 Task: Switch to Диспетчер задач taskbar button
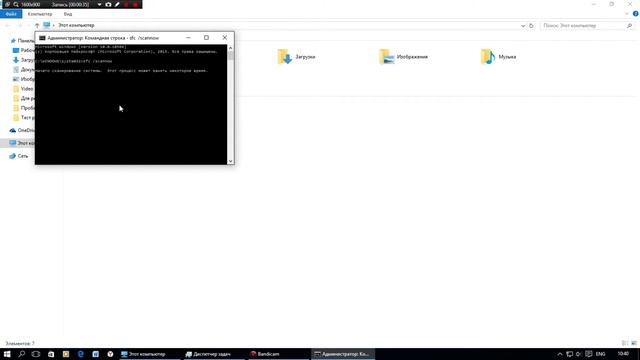click(213, 354)
